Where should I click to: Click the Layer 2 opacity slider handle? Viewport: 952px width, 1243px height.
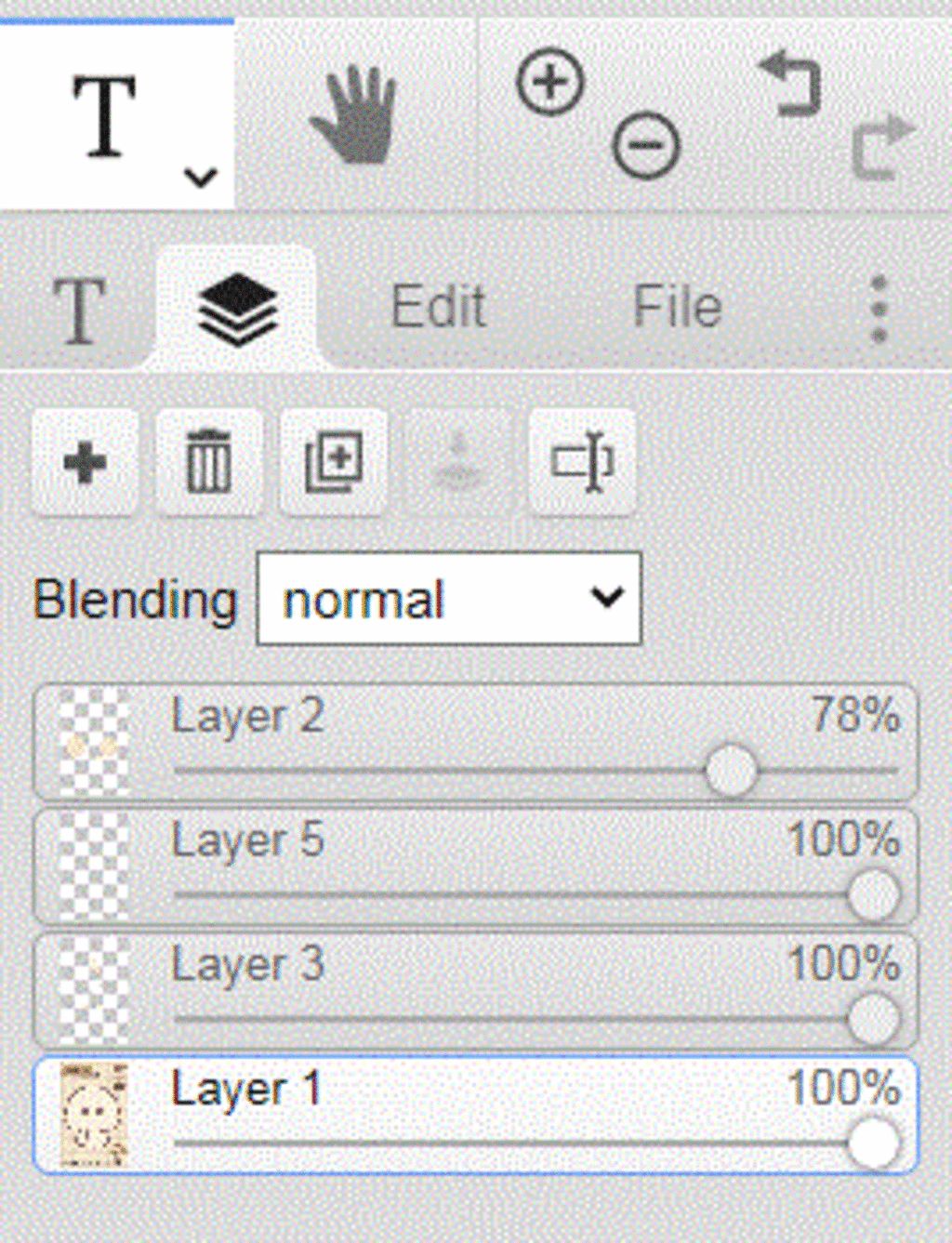point(731,770)
